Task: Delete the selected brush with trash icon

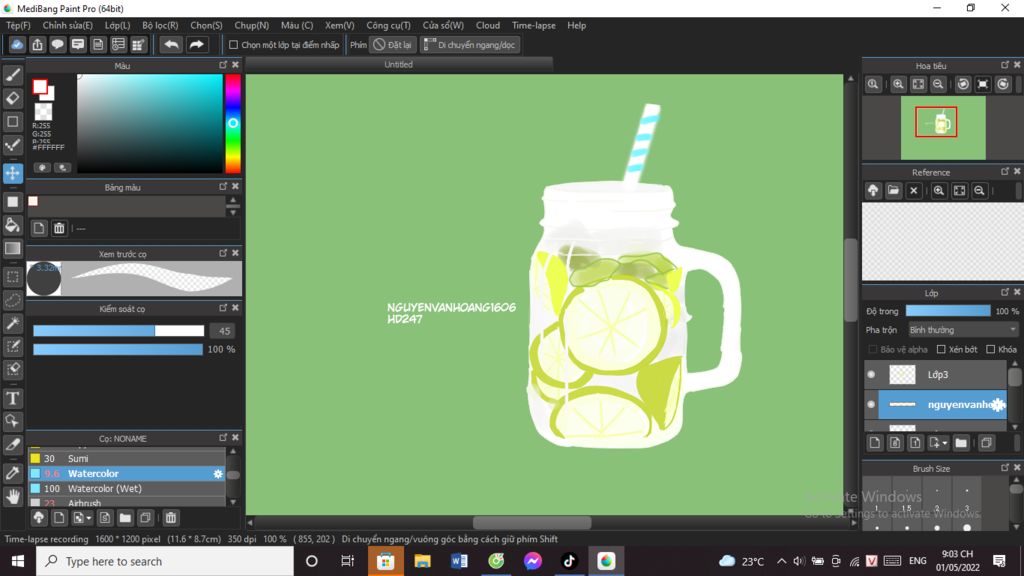Action: tap(170, 518)
